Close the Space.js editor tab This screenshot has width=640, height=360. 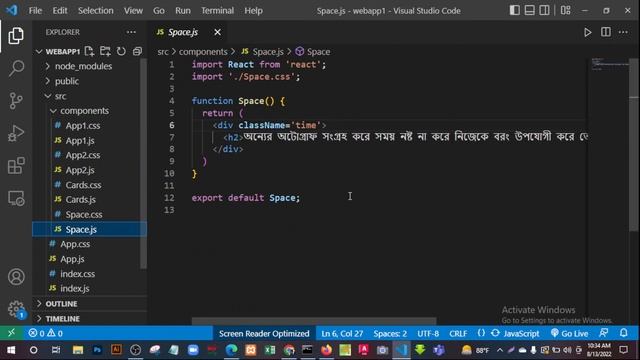pyautogui.click(x=218, y=32)
